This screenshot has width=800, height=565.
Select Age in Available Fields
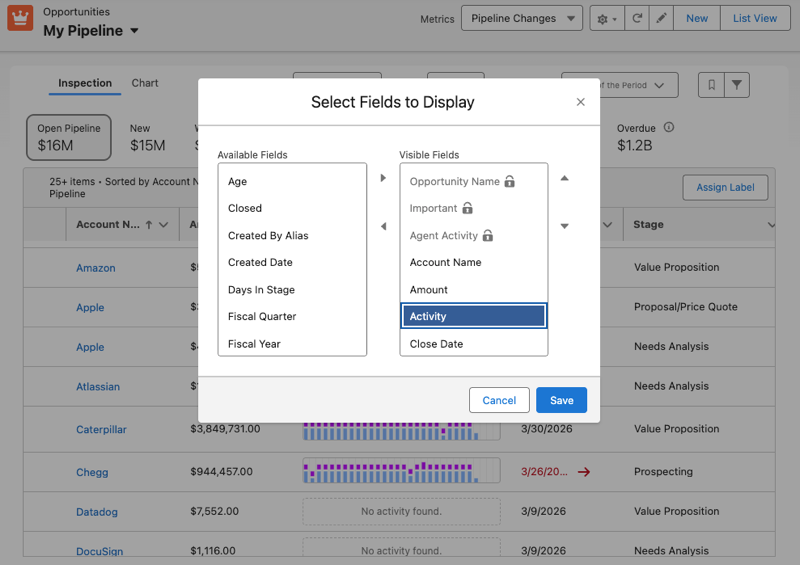pyautogui.click(x=292, y=182)
